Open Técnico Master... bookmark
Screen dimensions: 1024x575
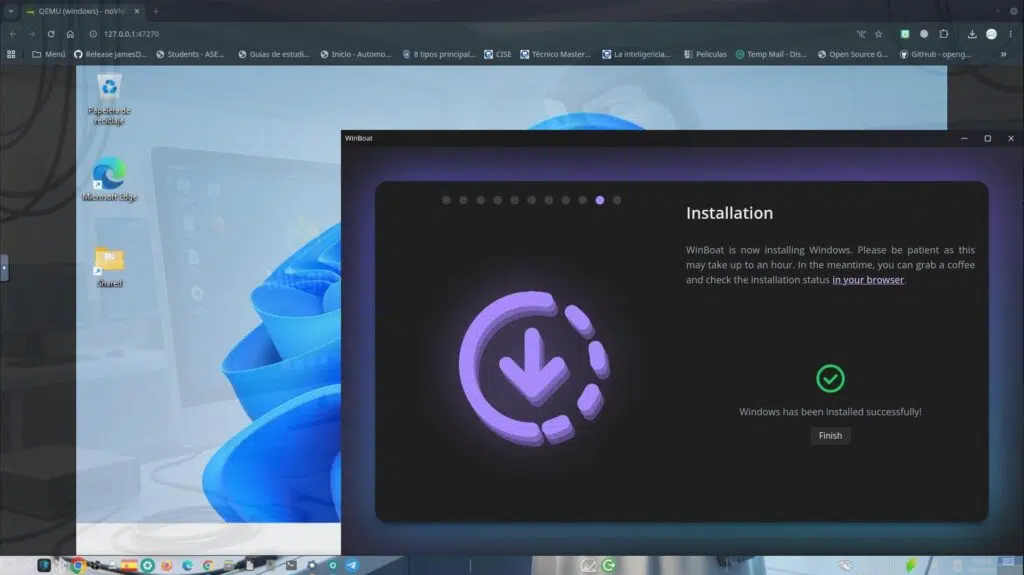tap(555, 54)
